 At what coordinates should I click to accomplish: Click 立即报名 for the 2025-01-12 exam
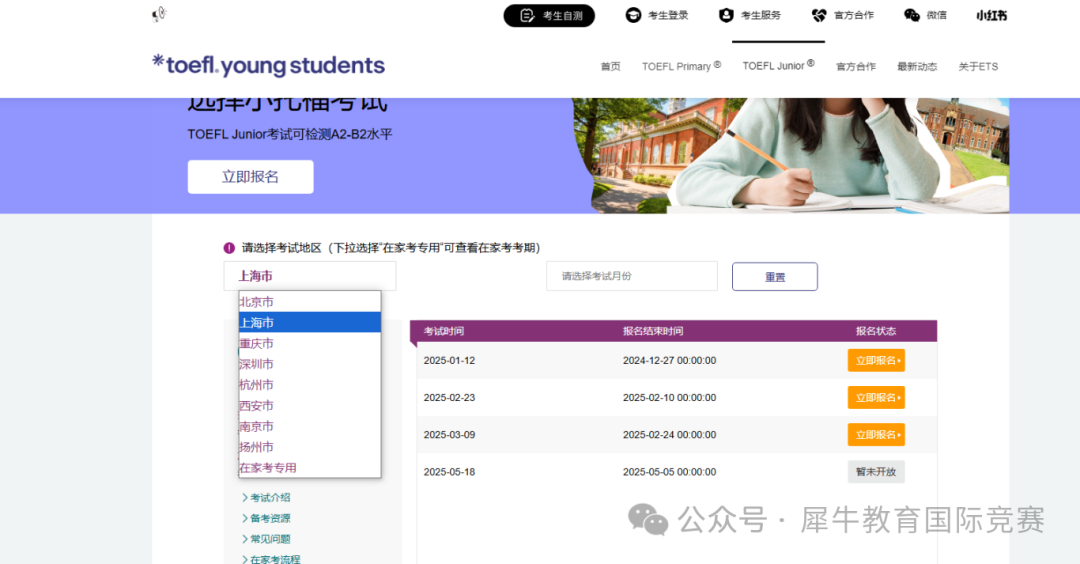point(876,360)
